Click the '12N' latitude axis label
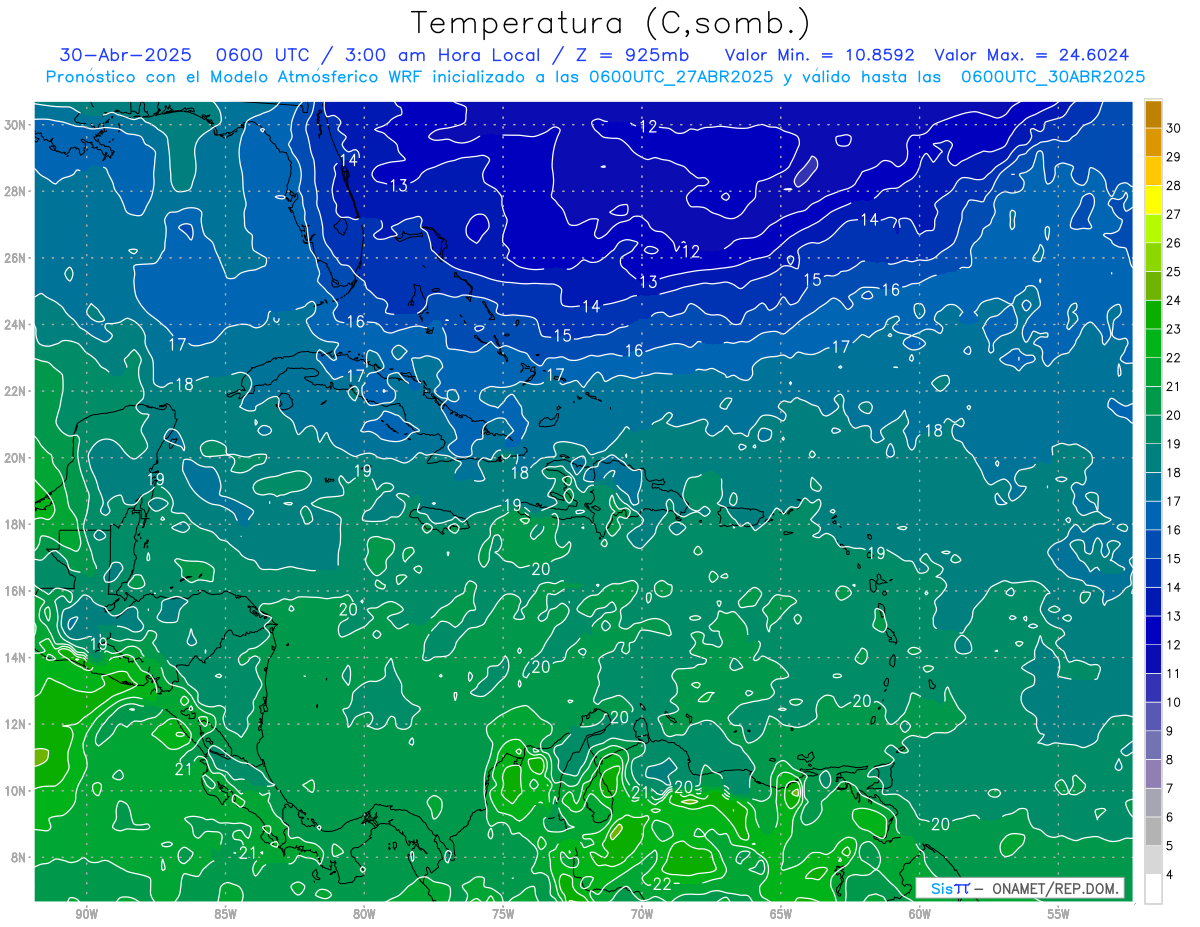The width and height of the screenshot is (1200, 927). pos(15,724)
